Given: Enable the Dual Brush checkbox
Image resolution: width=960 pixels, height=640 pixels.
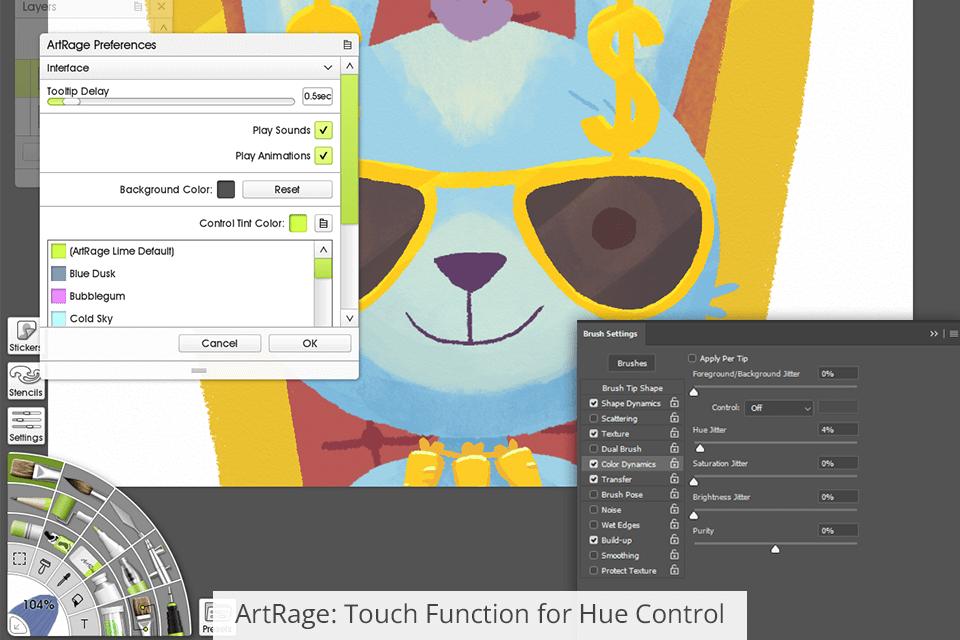Looking at the screenshot, I should click(x=593, y=448).
